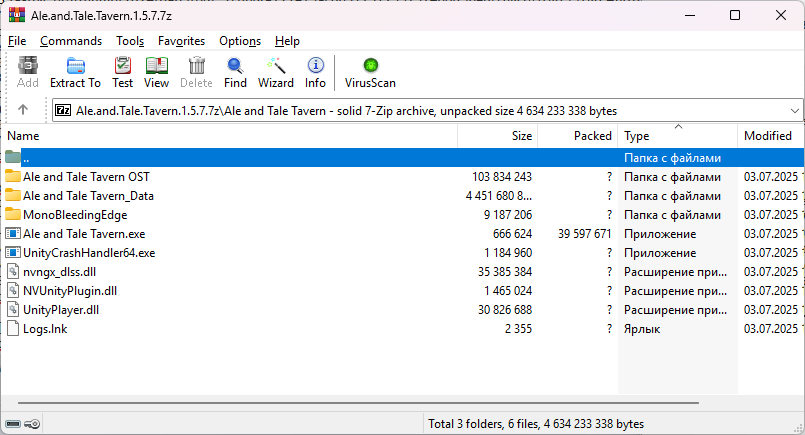This screenshot has width=805, height=435.
Task: Select file name 'Logs.lnk'
Action: [45, 329]
